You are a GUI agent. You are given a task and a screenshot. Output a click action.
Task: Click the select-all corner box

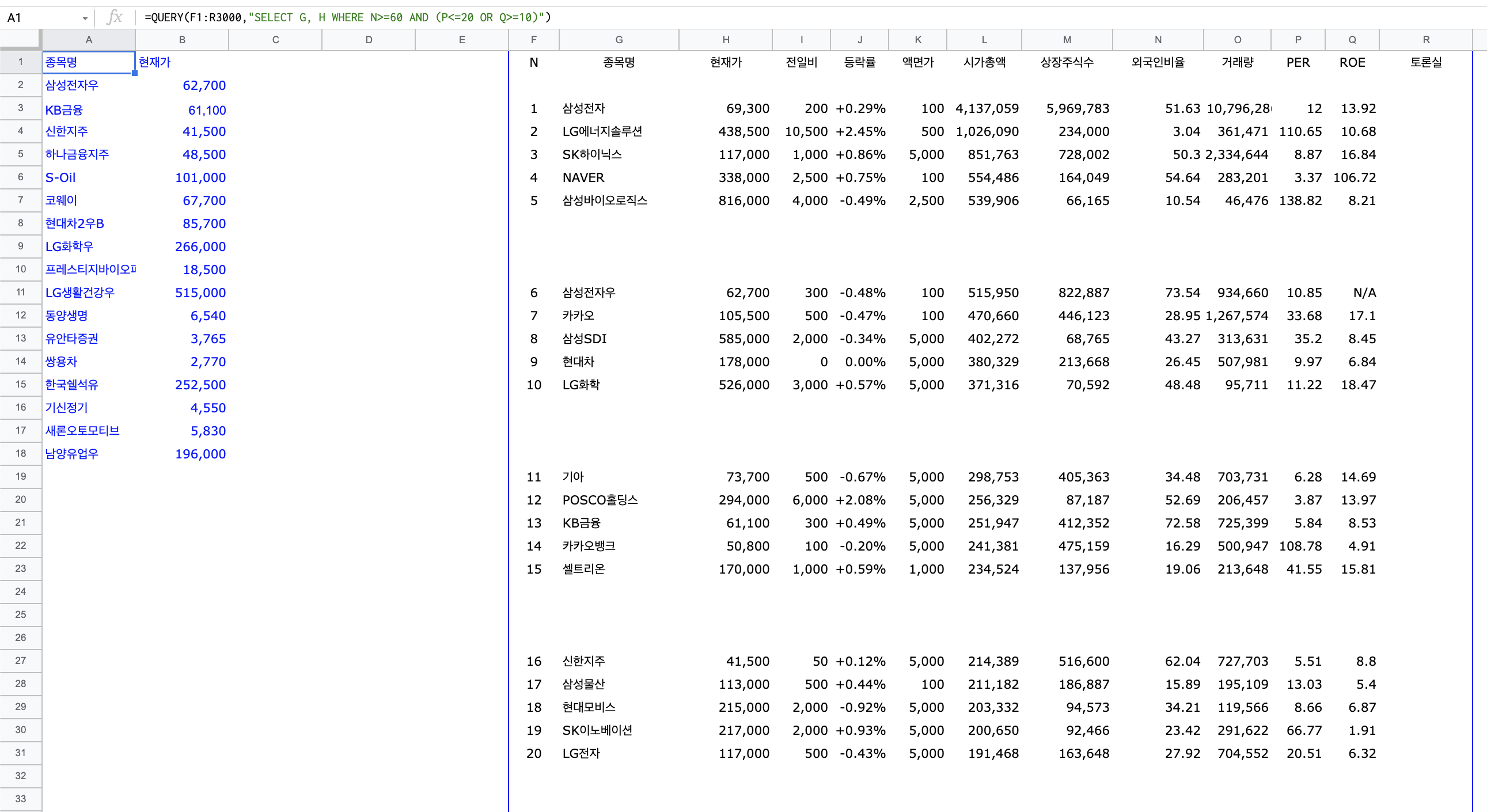(x=21, y=40)
